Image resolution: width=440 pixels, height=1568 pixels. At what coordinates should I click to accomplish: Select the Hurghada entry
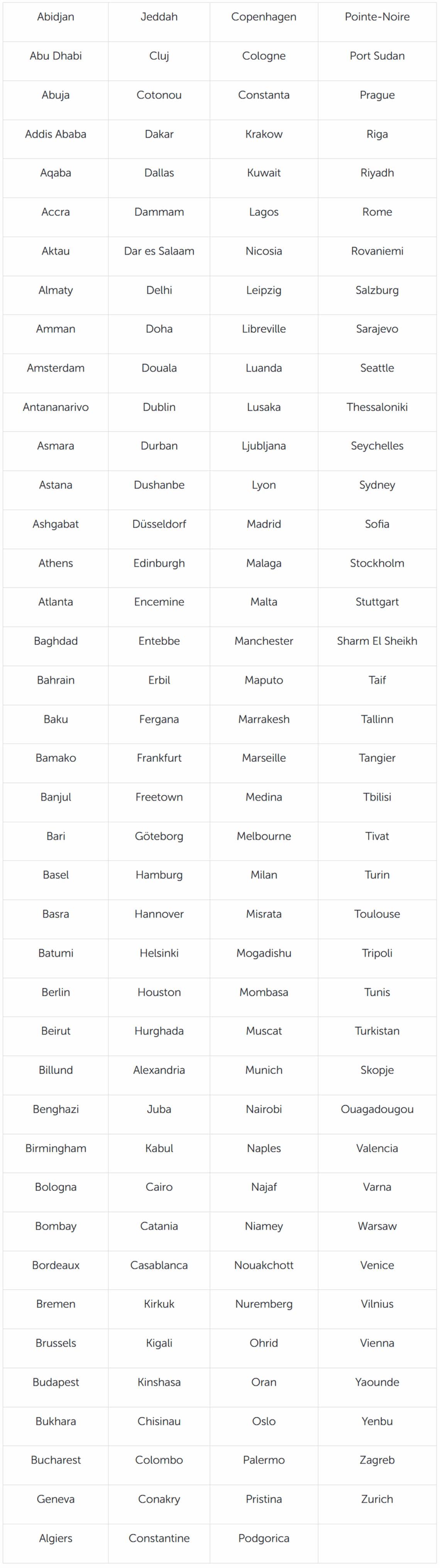pyautogui.click(x=159, y=1031)
